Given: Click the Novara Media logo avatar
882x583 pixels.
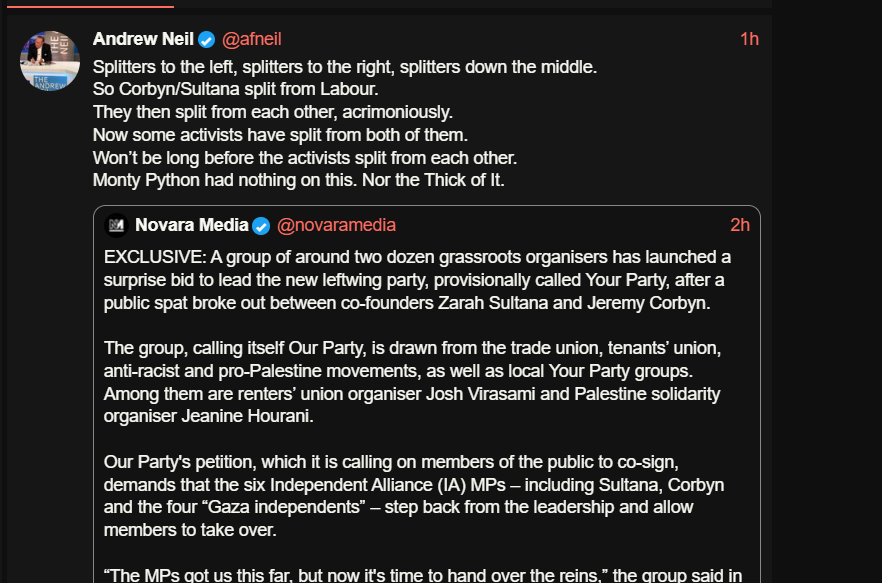Looking at the screenshot, I should click(x=116, y=225).
